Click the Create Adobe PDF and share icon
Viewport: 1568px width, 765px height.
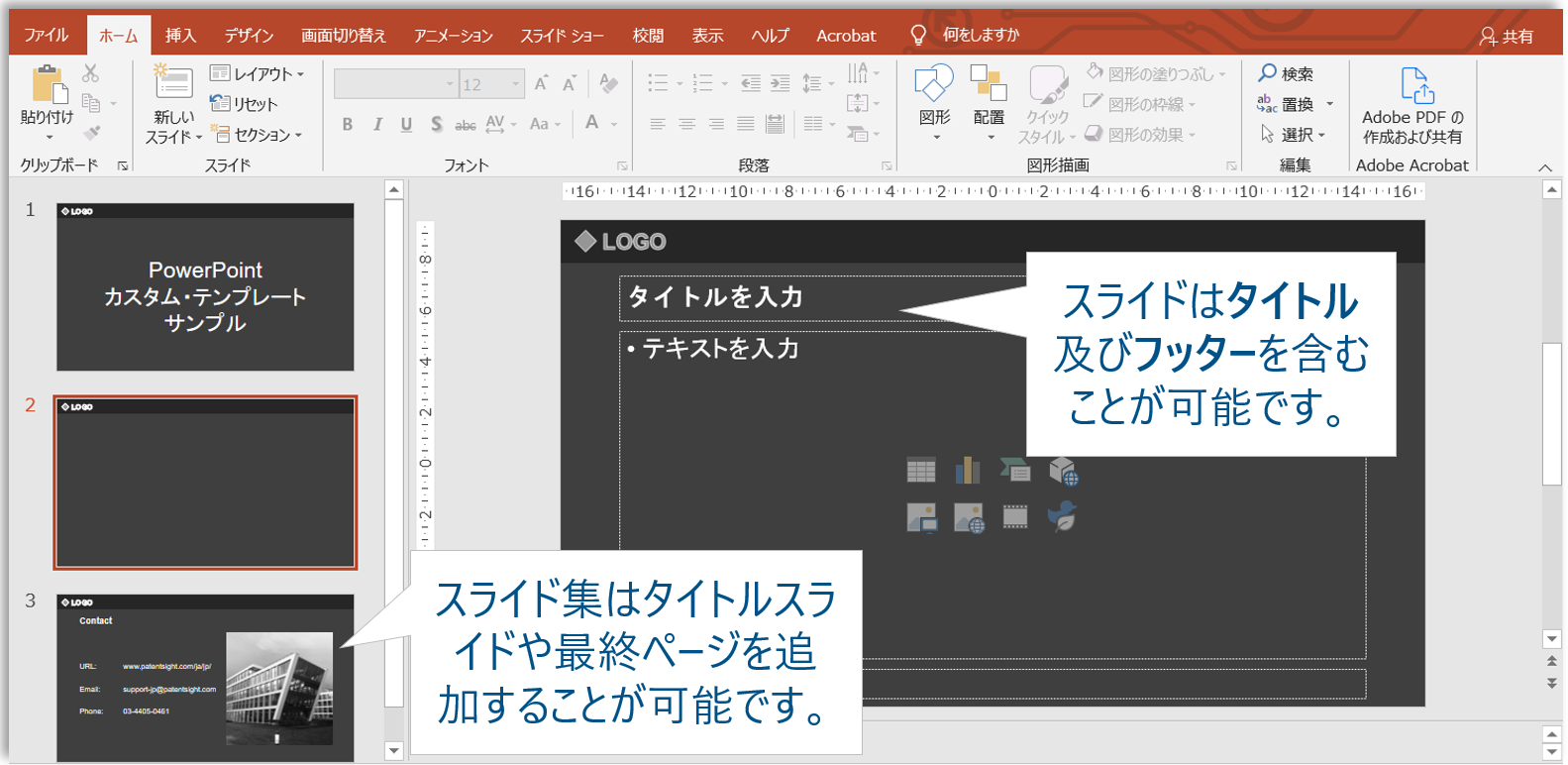[x=1416, y=85]
